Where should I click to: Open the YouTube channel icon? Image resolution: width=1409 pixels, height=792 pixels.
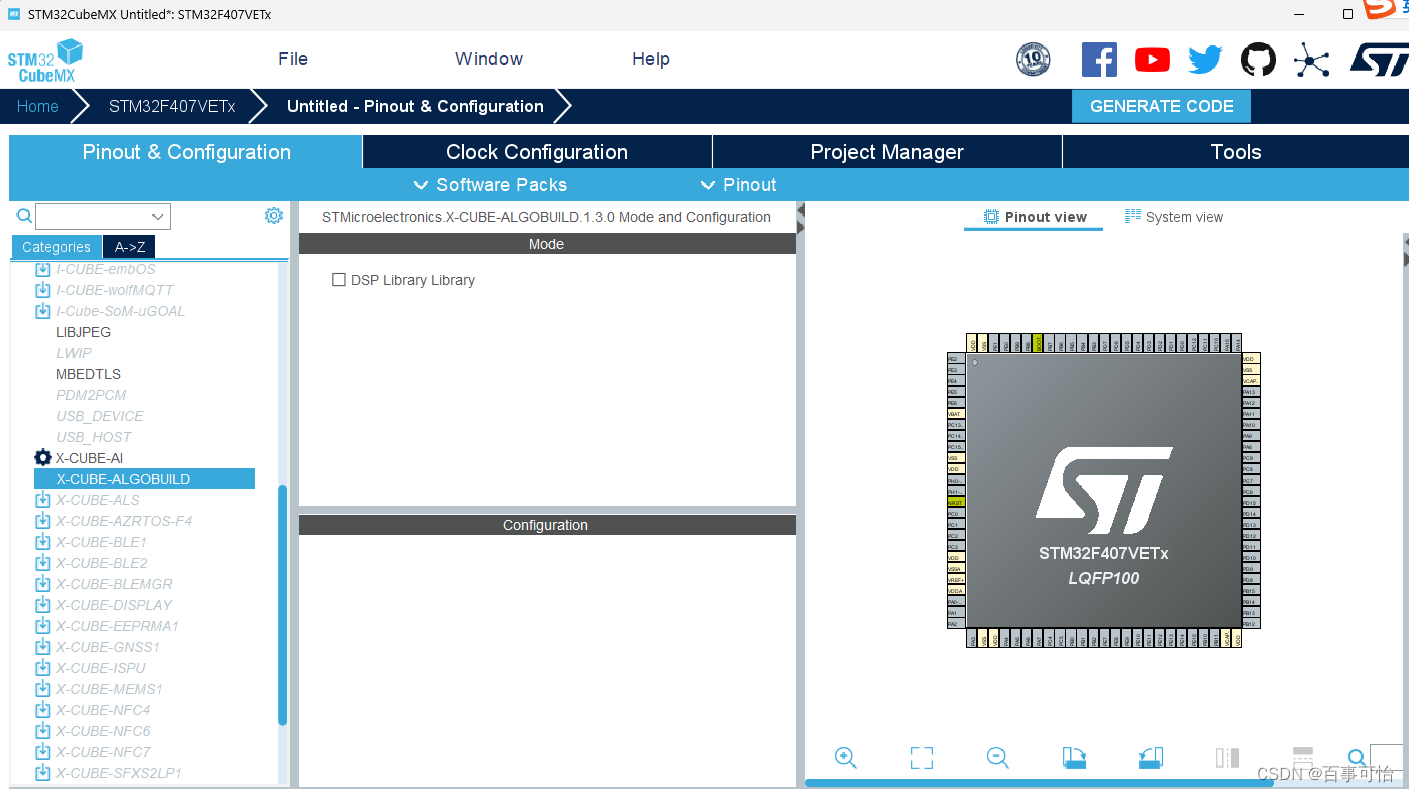(x=1152, y=59)
